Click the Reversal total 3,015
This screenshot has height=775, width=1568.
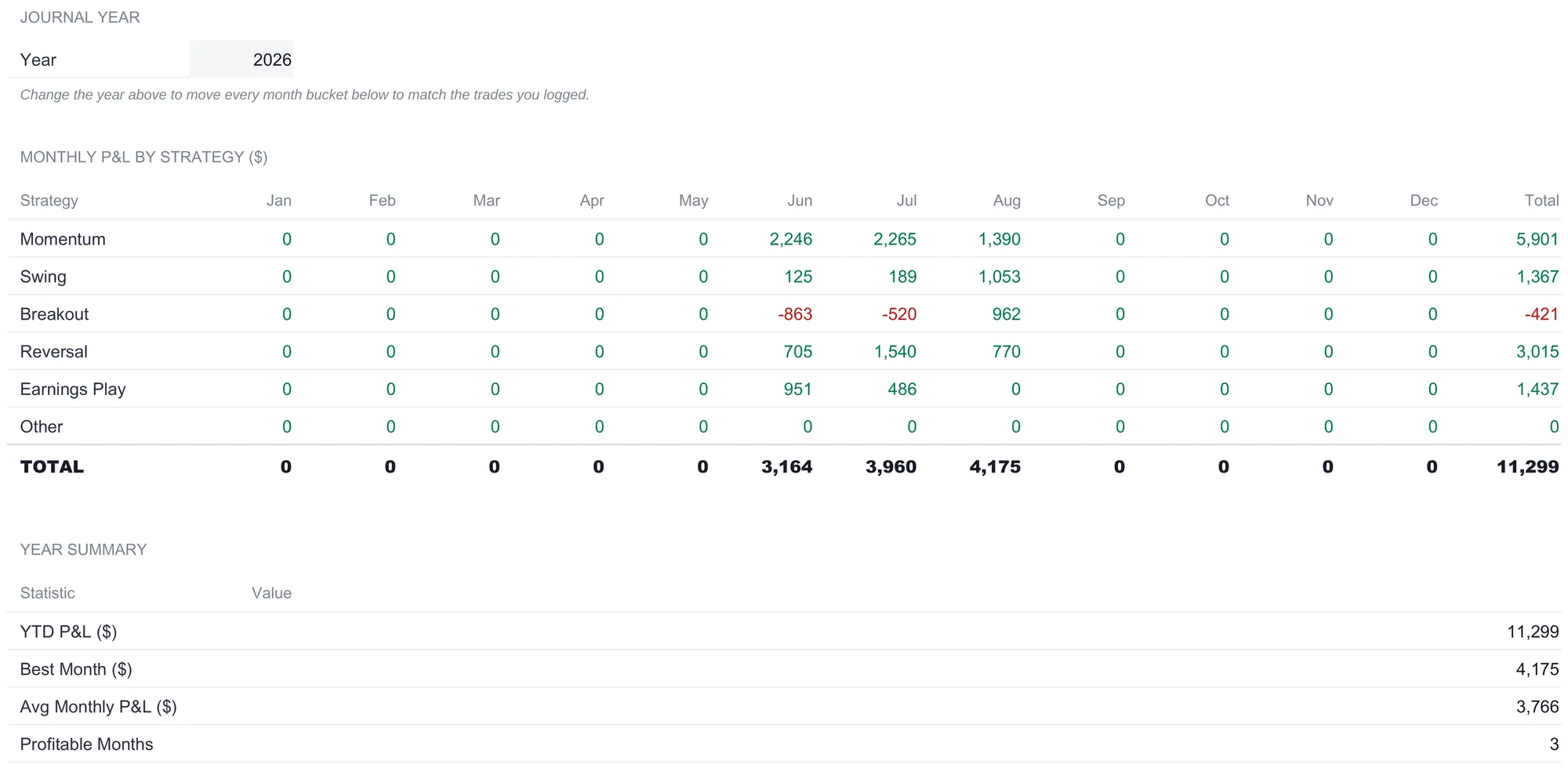click(1537, 352)
